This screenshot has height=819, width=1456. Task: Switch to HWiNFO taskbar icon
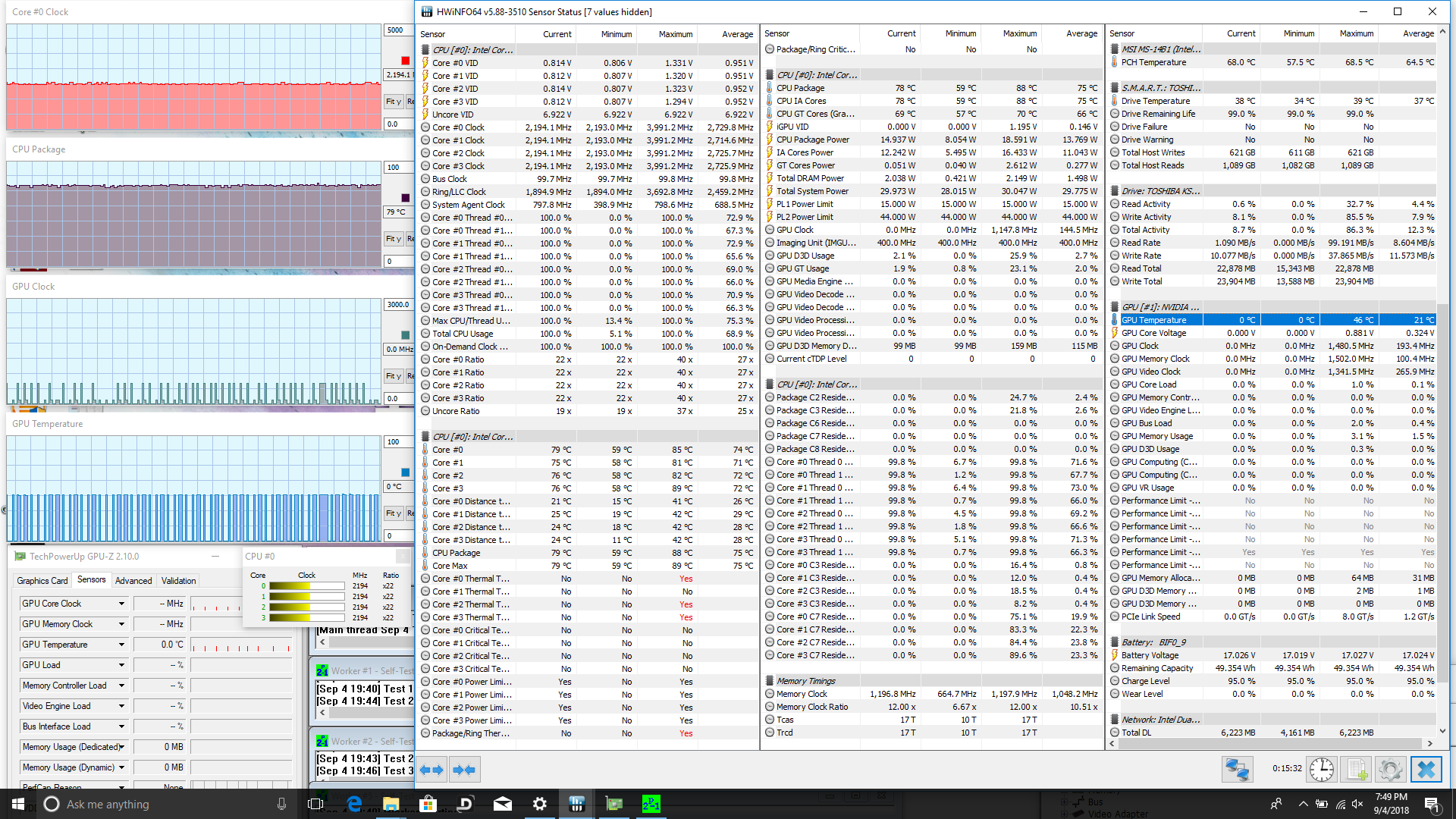pyautogui.click(x=577, y=804)
